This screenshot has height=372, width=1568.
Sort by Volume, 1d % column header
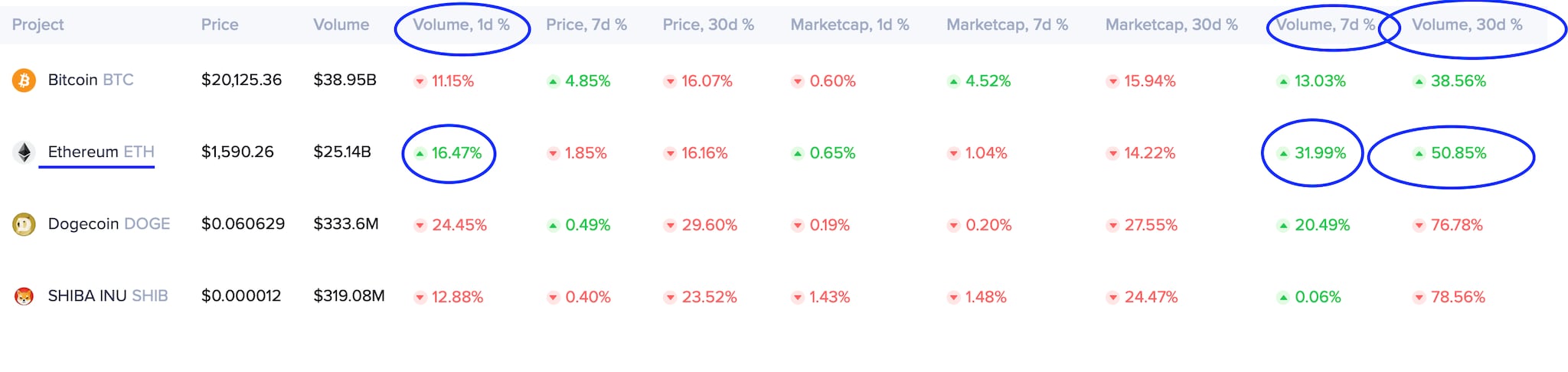pos(461,24)
